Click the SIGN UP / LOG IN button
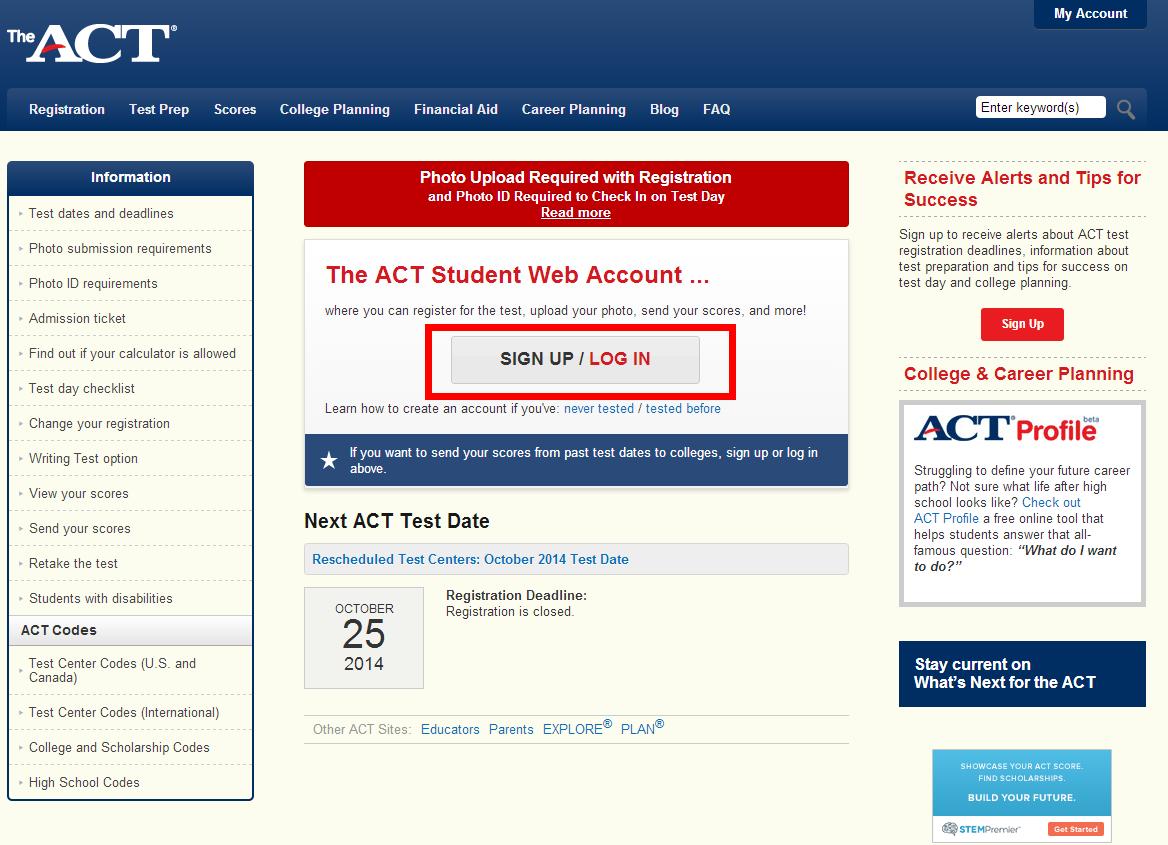The height and width of the screenshot is (845, 1168). tap(575, 360)
